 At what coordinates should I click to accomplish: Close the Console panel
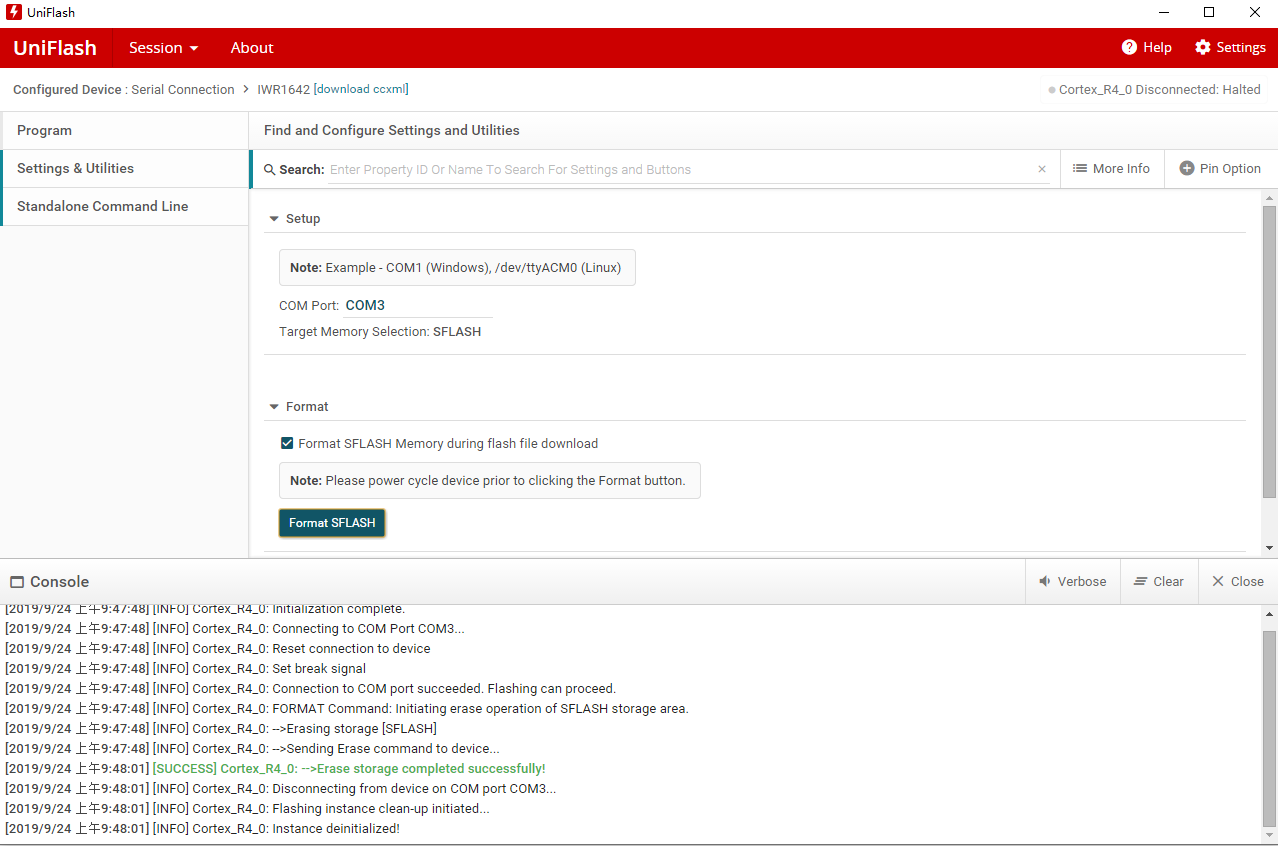click(x=1238, y=581)
